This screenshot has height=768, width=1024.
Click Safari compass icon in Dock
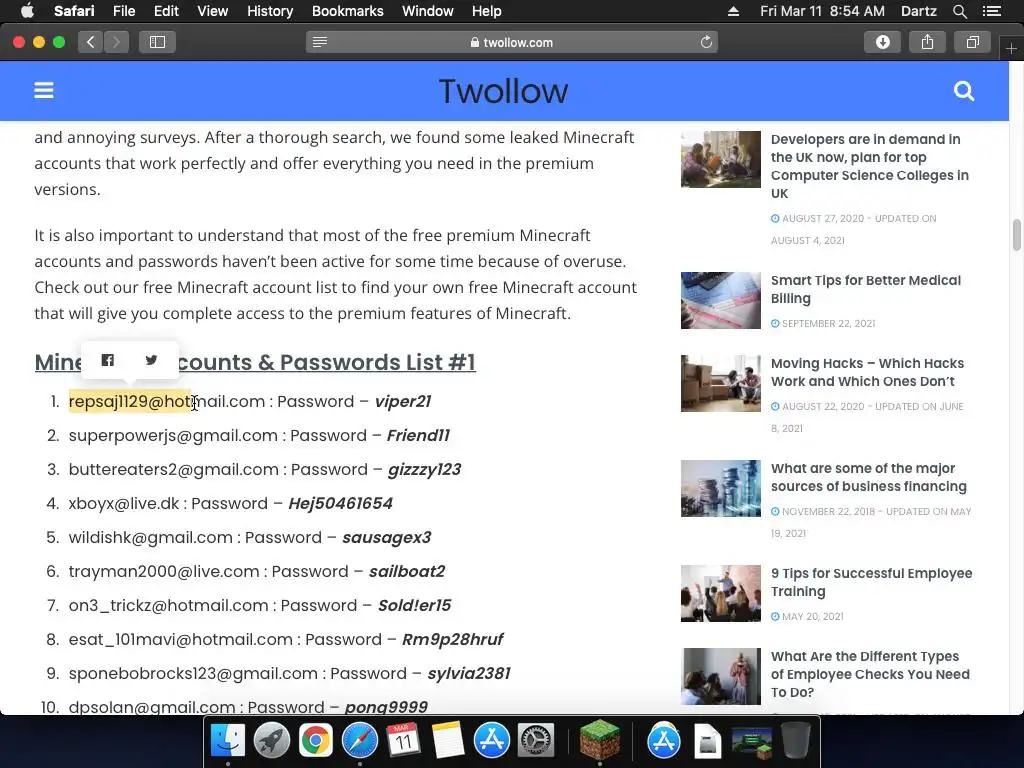[360, 741]
